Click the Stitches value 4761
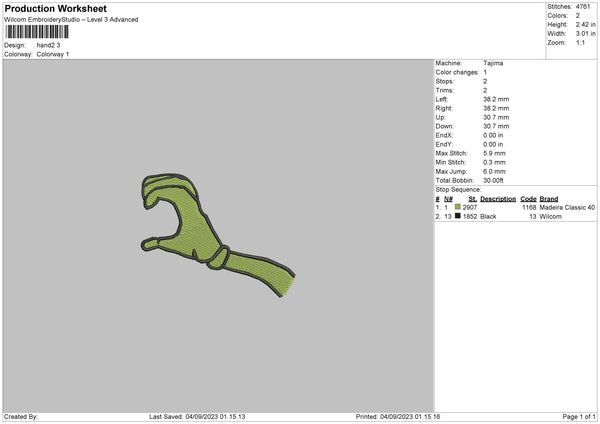 [583, 7]
